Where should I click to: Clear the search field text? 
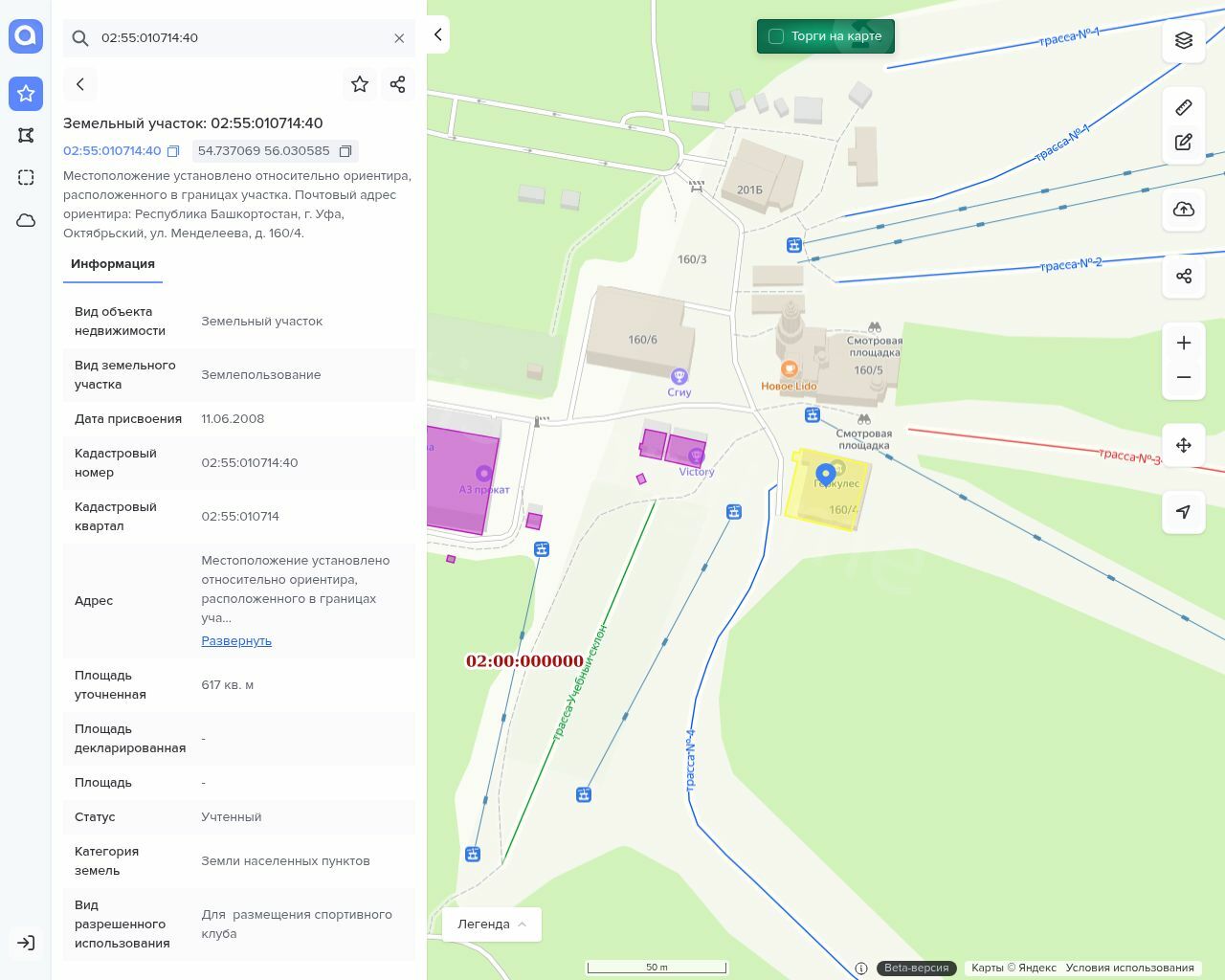[399, 38]
